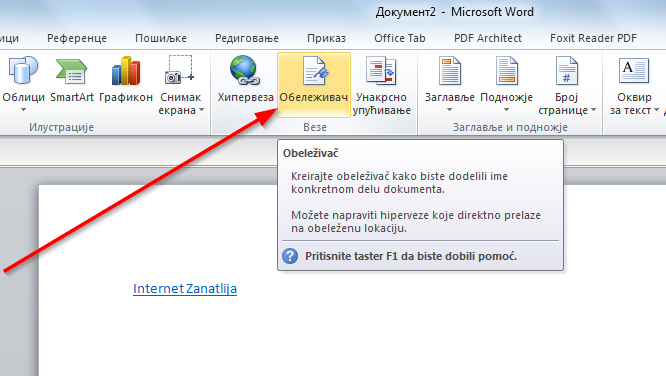The height and width of the screenshot is (376, 666).
Task: Open the Подножје footer menu
Action: pyautogui.click(x=506, y=84)
